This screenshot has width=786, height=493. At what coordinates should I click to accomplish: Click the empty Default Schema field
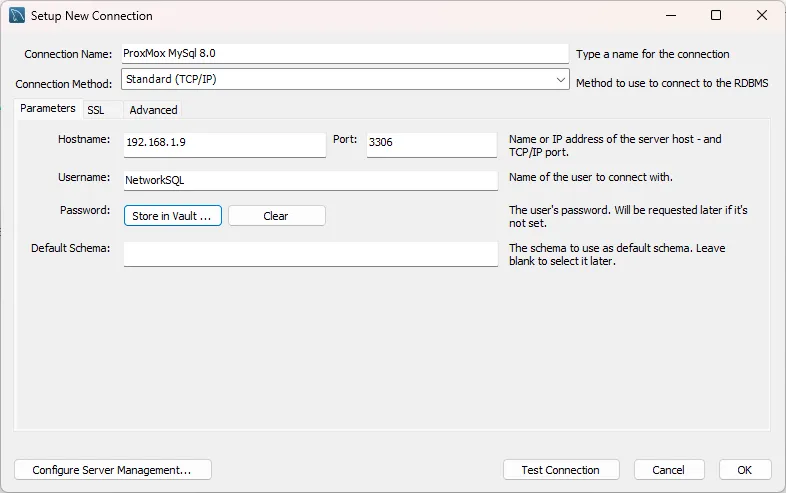pyautogui.click(x=311, y=254)
